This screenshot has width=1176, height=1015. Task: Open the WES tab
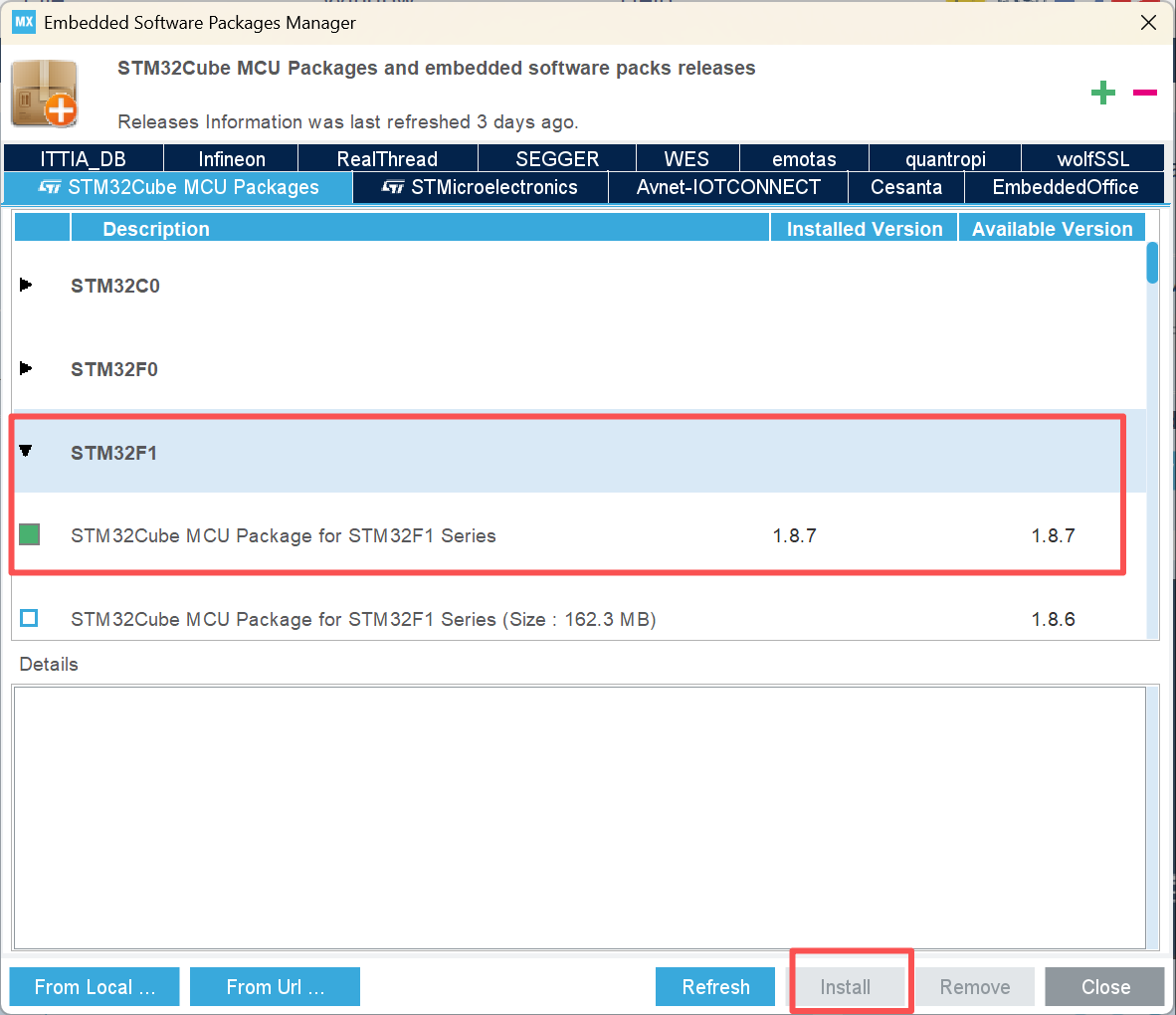tap(686, 158)
